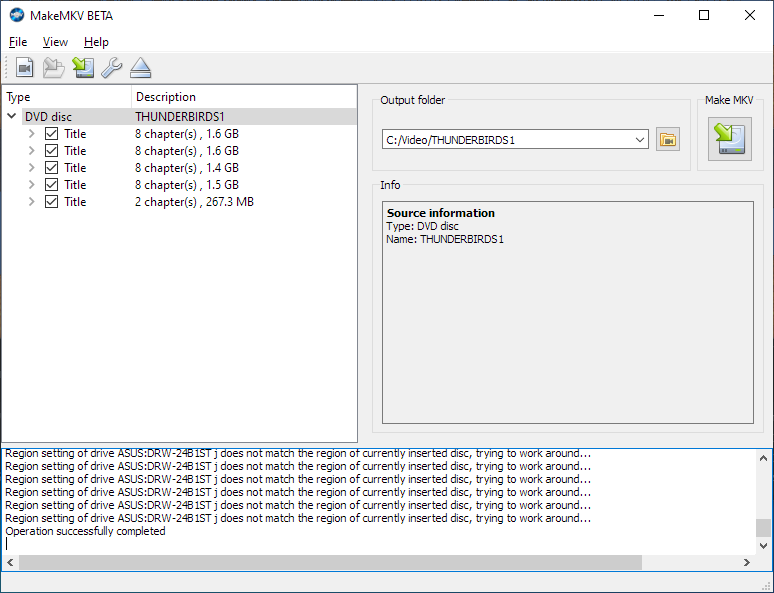774x593 pixels.
Task: Close the MakeMKV window
Action: (750, 15)
